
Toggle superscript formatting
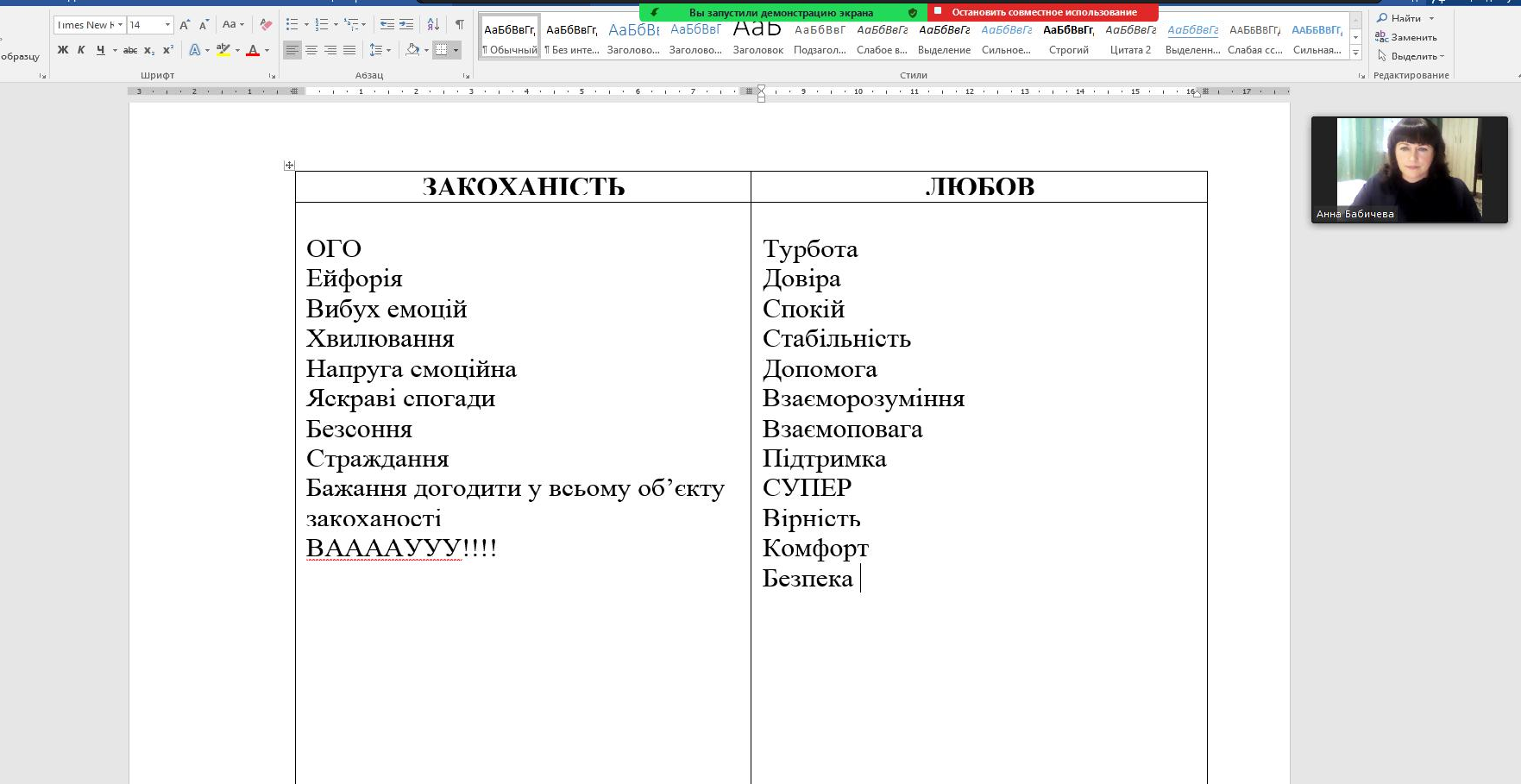point(168,50)
